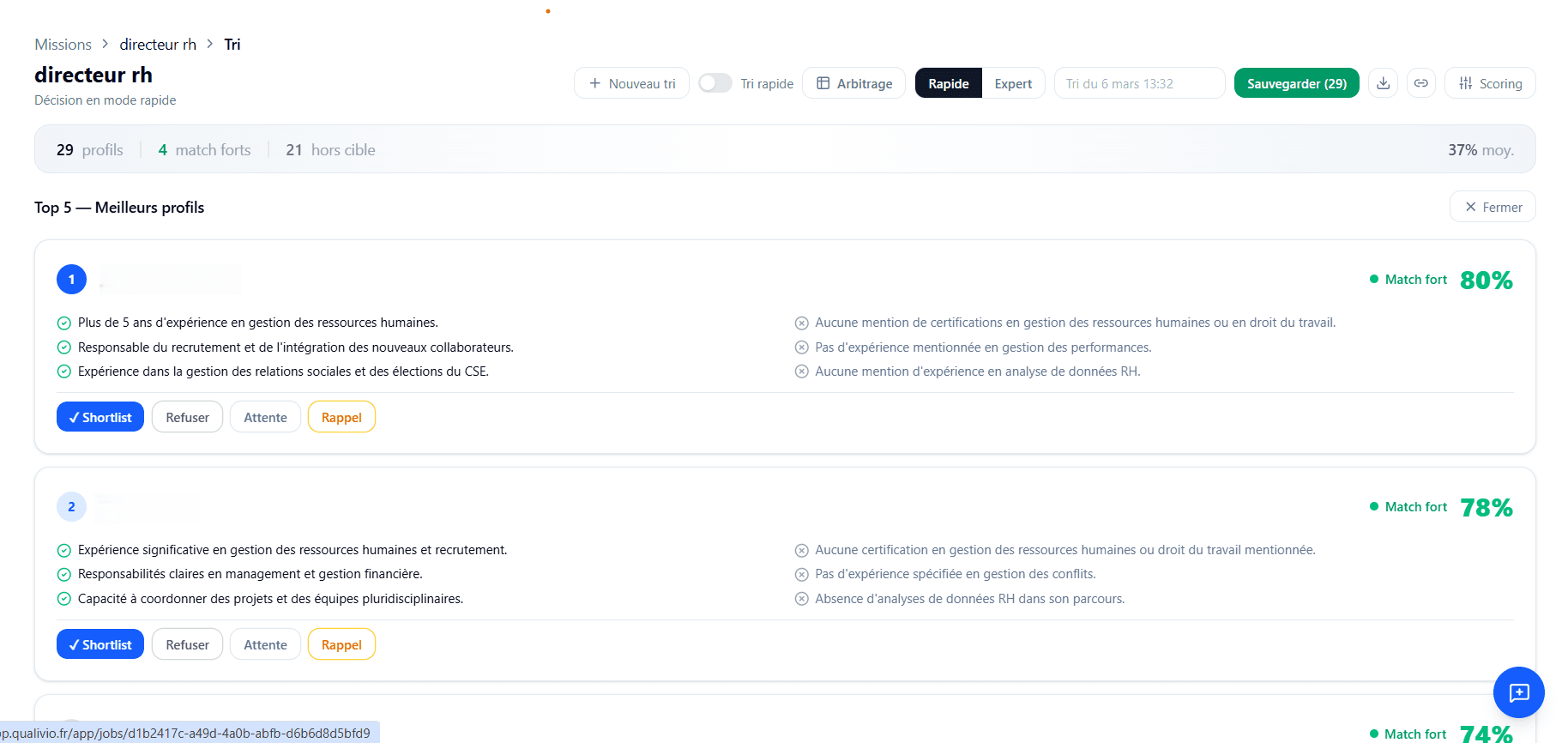Click 'Sauvegarder (29)' button

(1296, 83)
